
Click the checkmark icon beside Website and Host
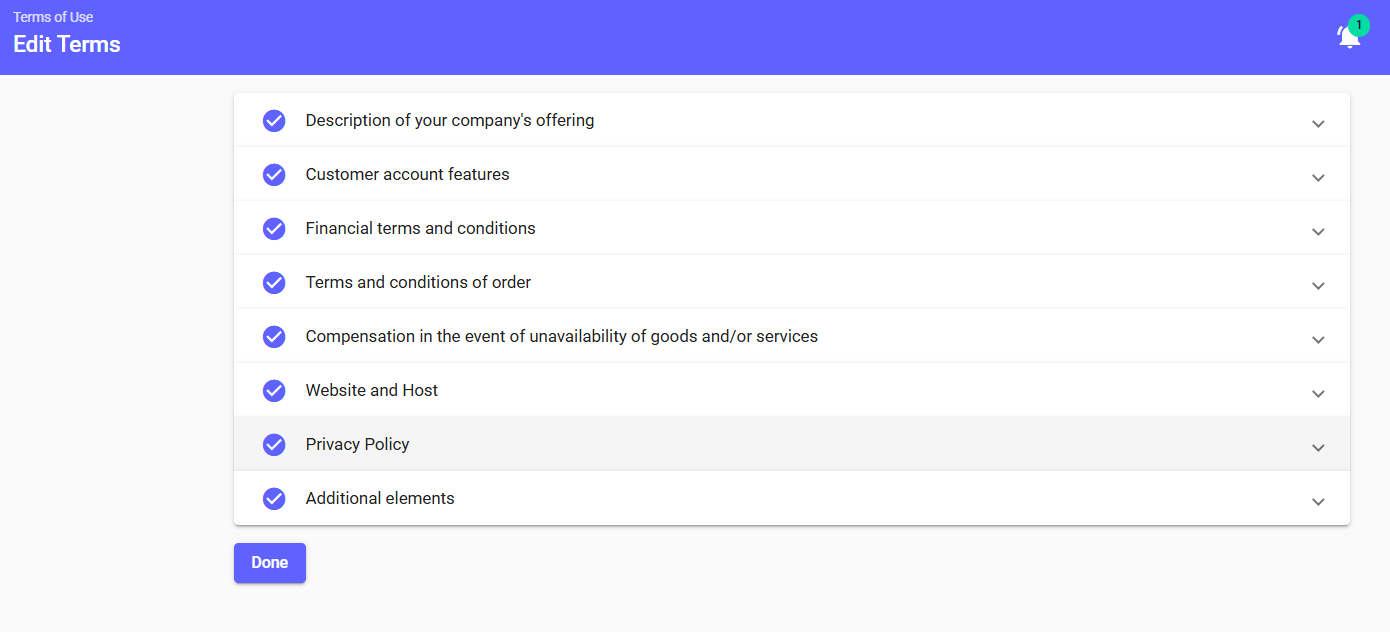point(274,391)
